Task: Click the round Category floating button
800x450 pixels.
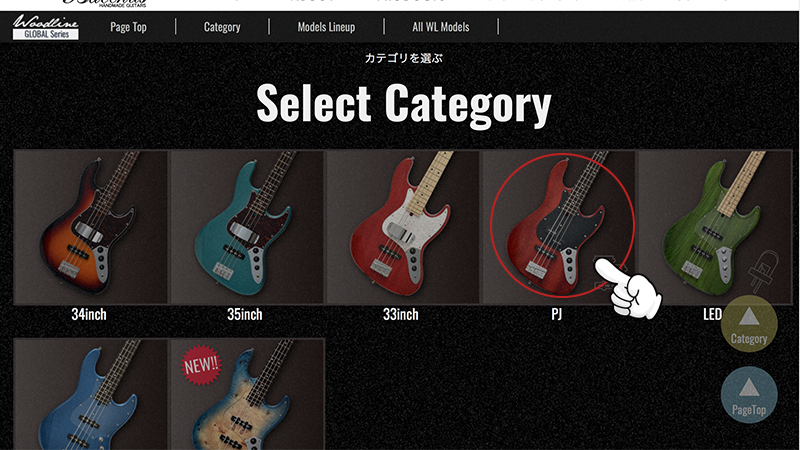Action: tap(749, 323)
